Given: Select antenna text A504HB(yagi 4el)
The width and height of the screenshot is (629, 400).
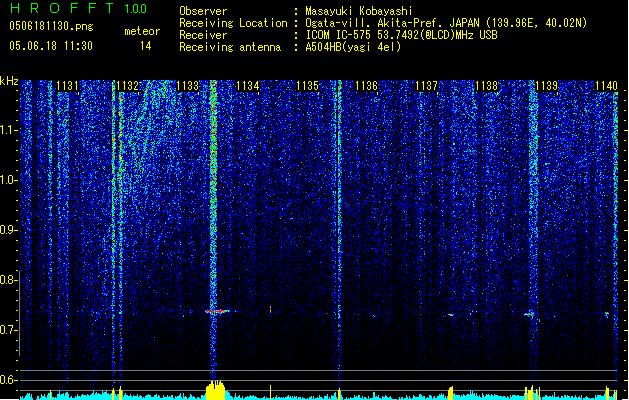Looking at the screenshot, I should coord(353,47).
